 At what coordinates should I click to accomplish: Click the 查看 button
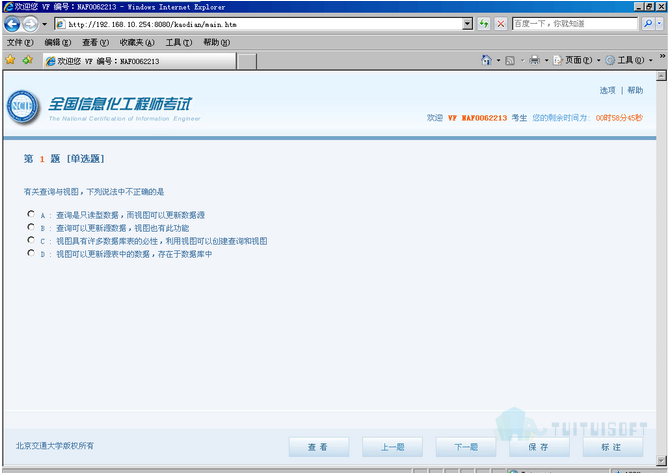point(319,447)
